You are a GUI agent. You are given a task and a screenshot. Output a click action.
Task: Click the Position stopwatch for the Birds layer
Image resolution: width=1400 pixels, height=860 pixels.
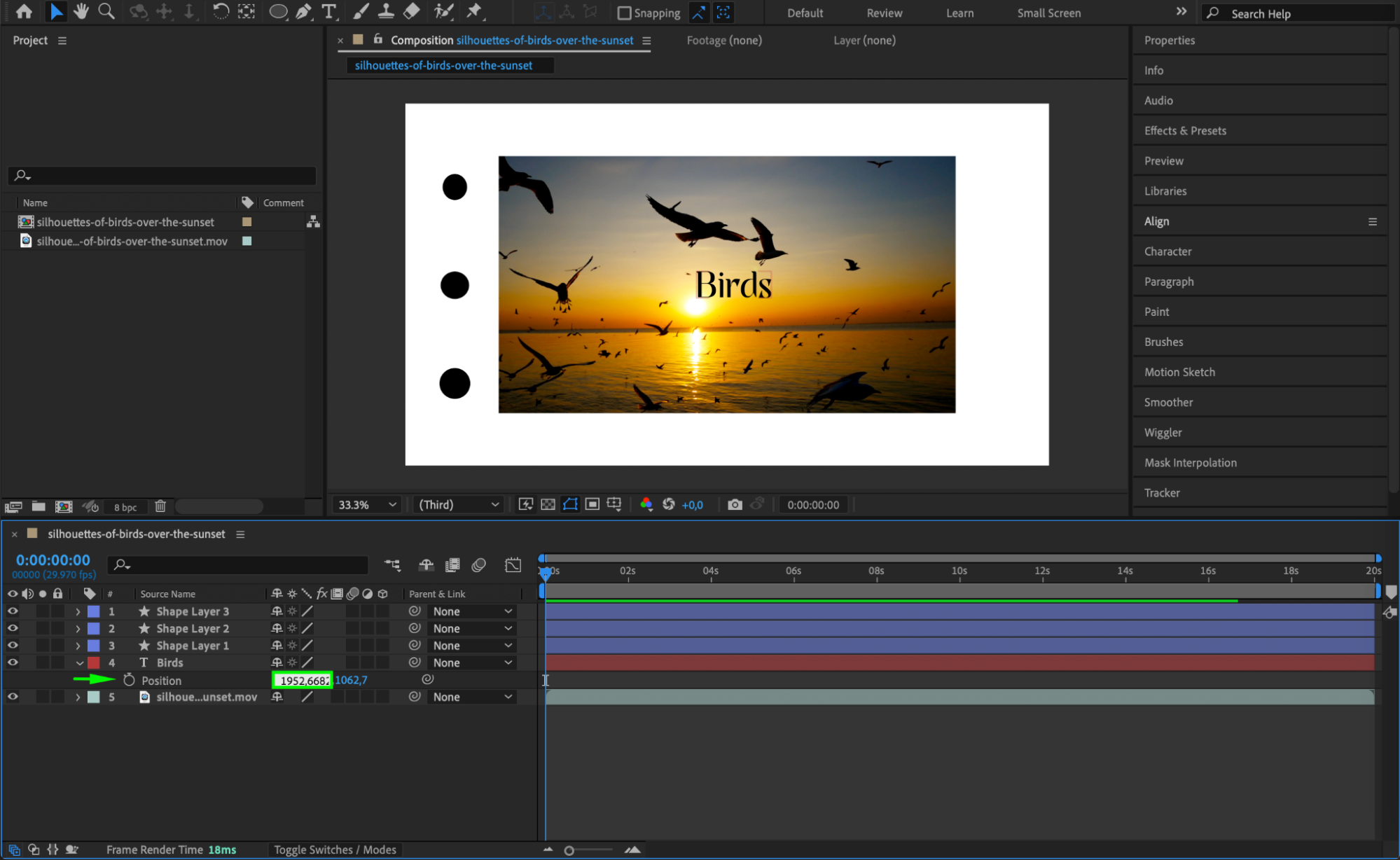129,680
